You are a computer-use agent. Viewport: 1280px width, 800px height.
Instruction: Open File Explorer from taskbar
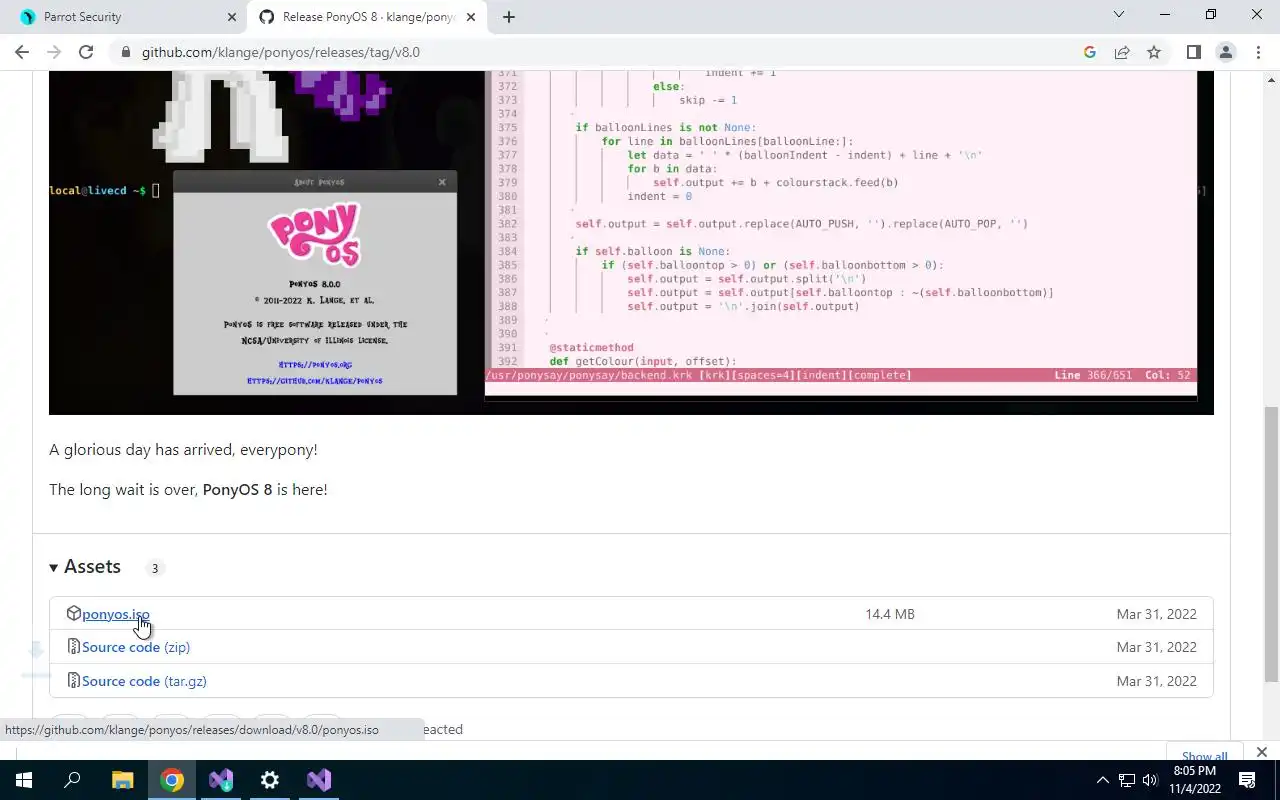pyautogui.click(x=122, y=780)
